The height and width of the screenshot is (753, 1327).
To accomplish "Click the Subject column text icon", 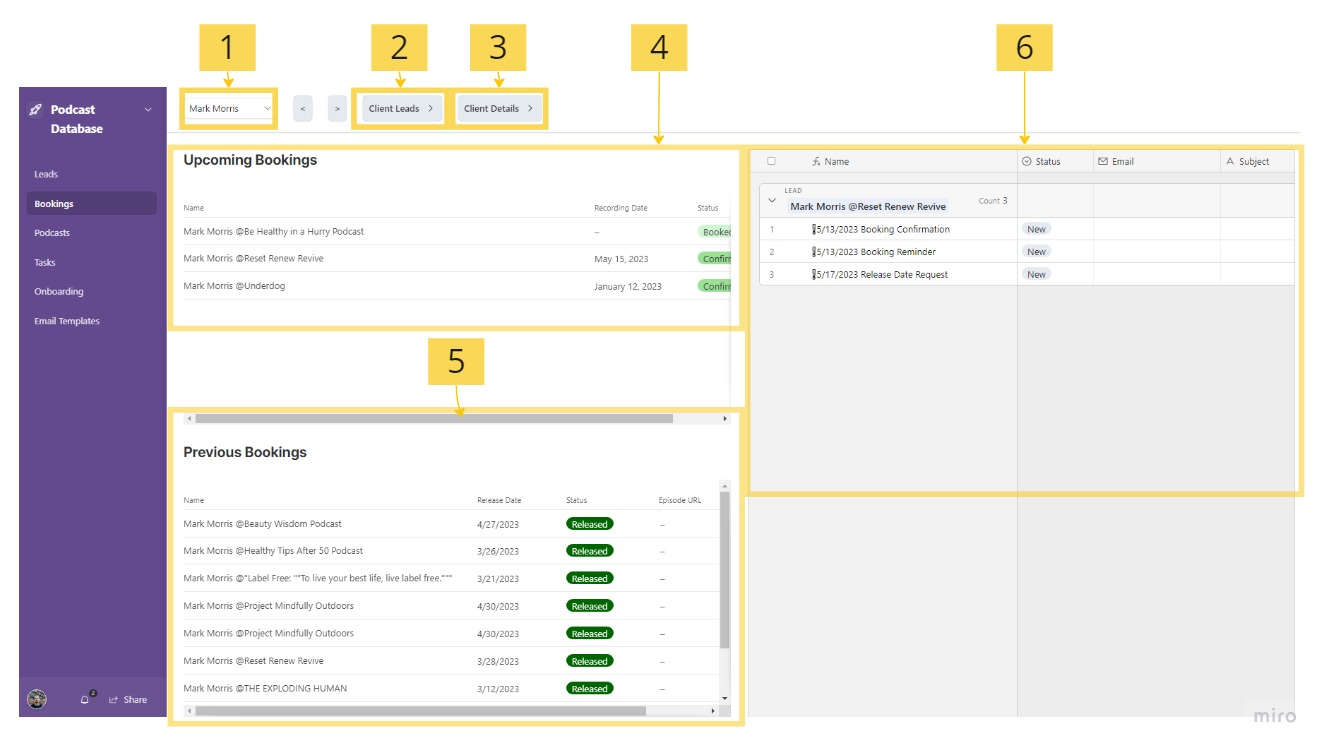I will click(x=1230, y=161).
